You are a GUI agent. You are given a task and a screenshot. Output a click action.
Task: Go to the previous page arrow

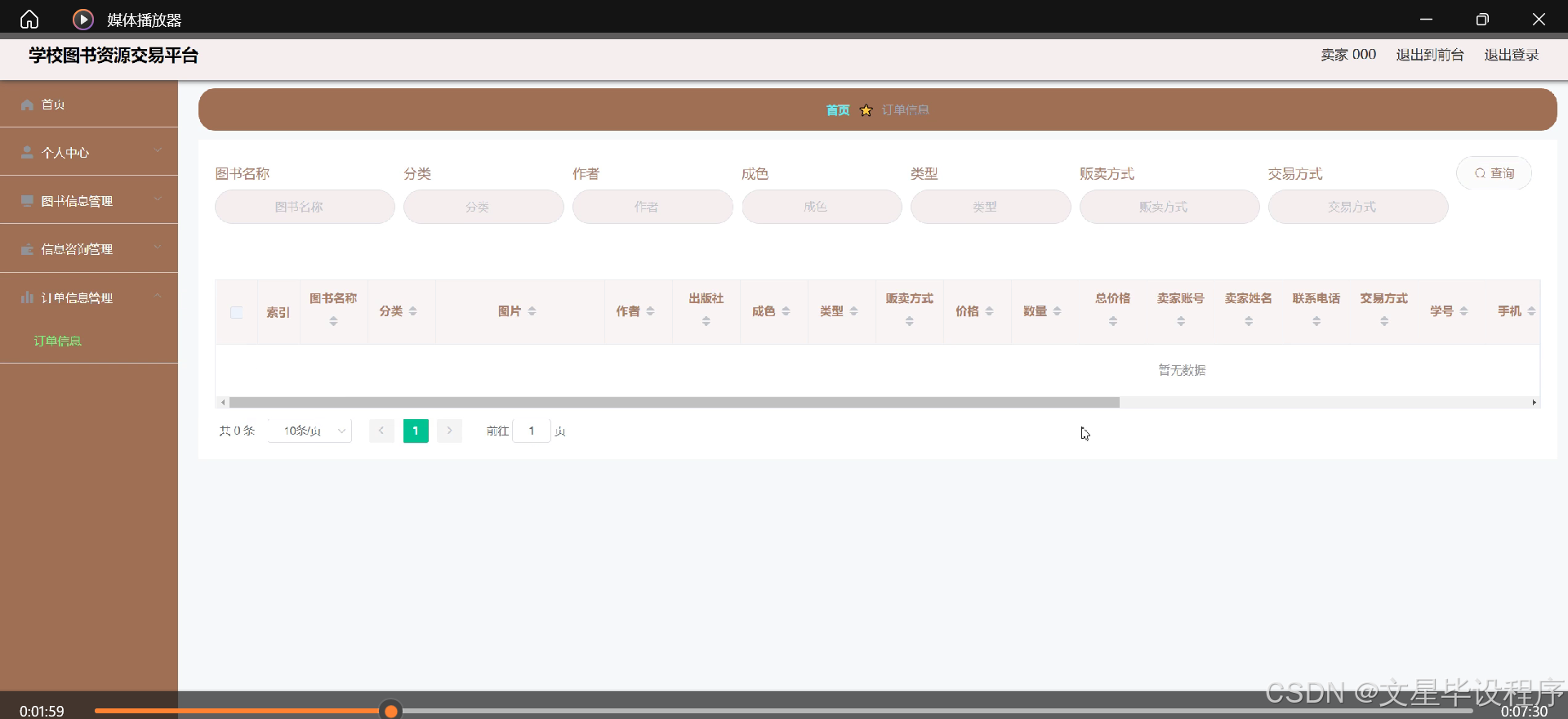tap(381, 431)
